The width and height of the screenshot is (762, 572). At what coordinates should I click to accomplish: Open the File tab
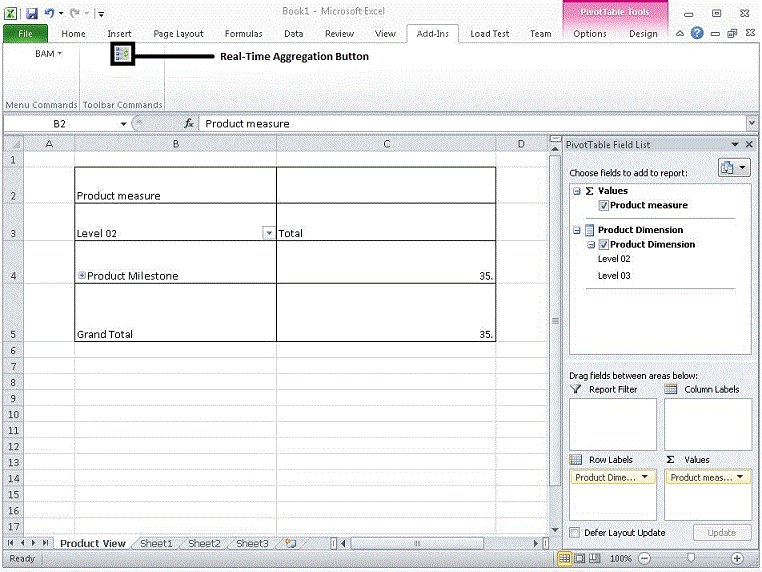tap(25, 34)
